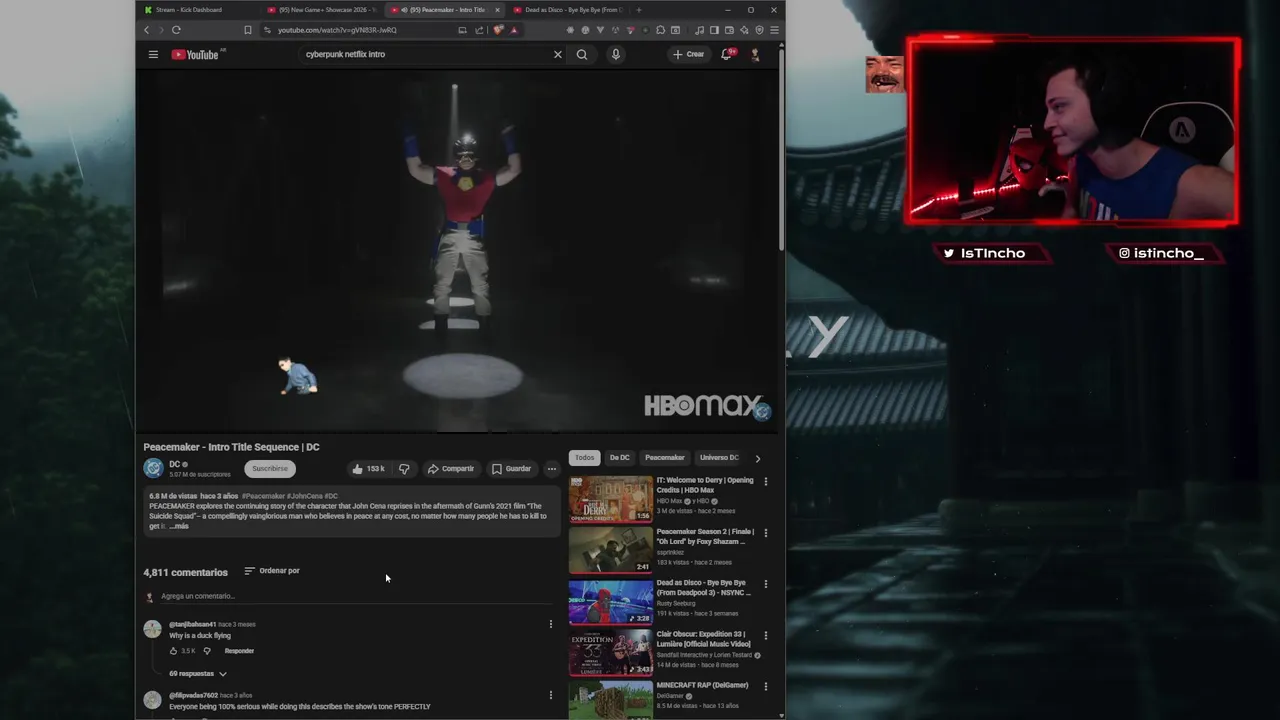Screen dimensions: 1280x720
Task: Close the Peacemaker tab
Action: coord(497,10)
